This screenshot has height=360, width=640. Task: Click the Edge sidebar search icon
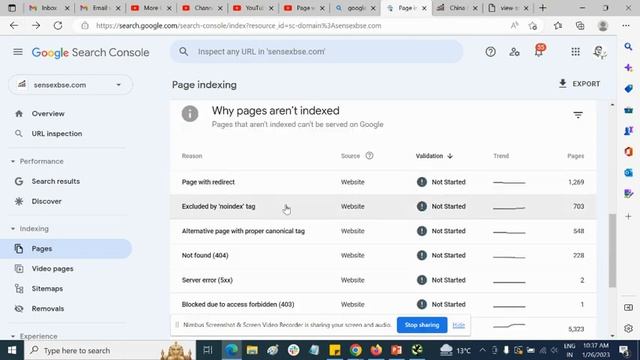point(628,47)
